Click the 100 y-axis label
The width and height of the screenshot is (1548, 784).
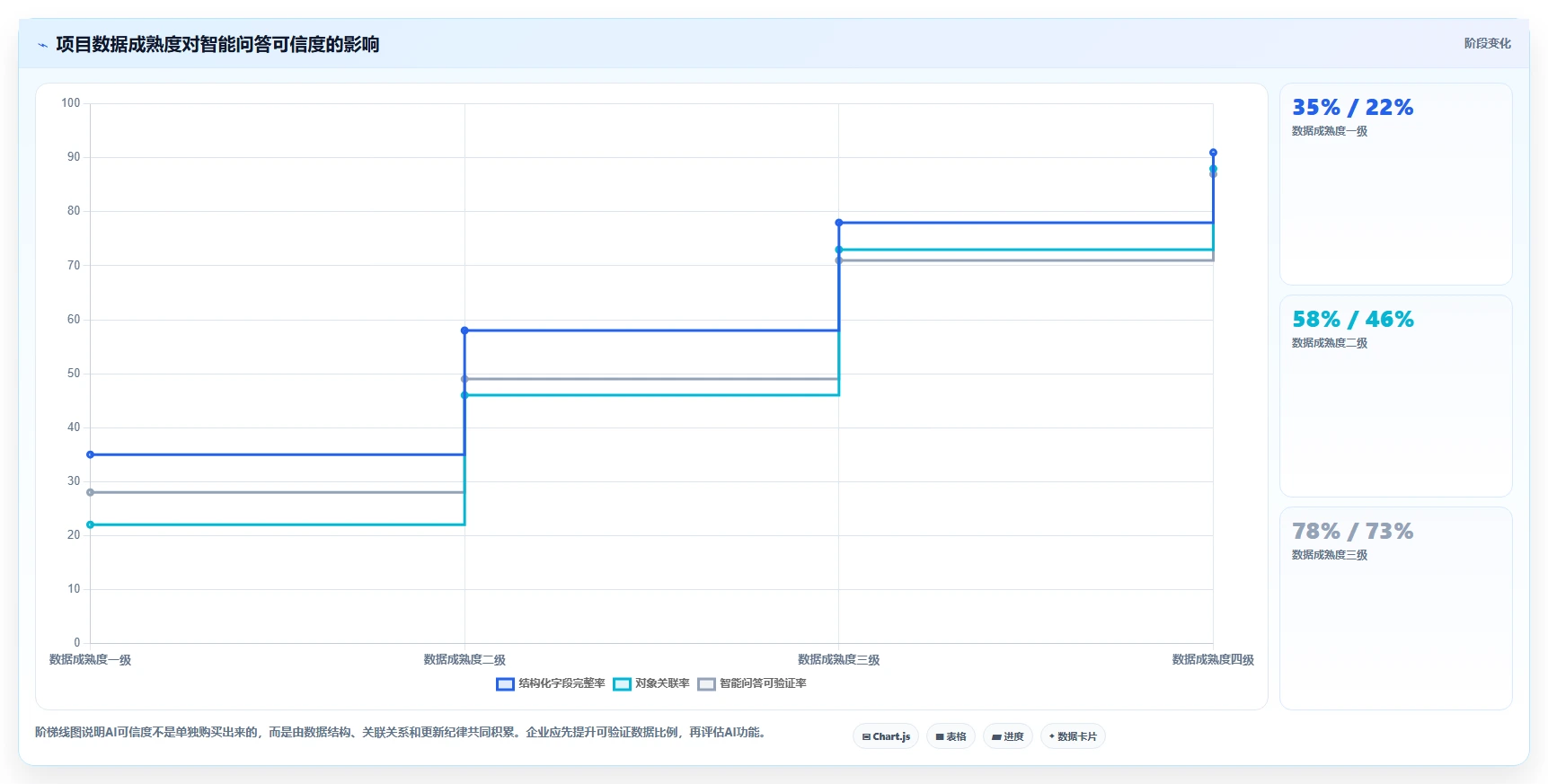(71, 103)
